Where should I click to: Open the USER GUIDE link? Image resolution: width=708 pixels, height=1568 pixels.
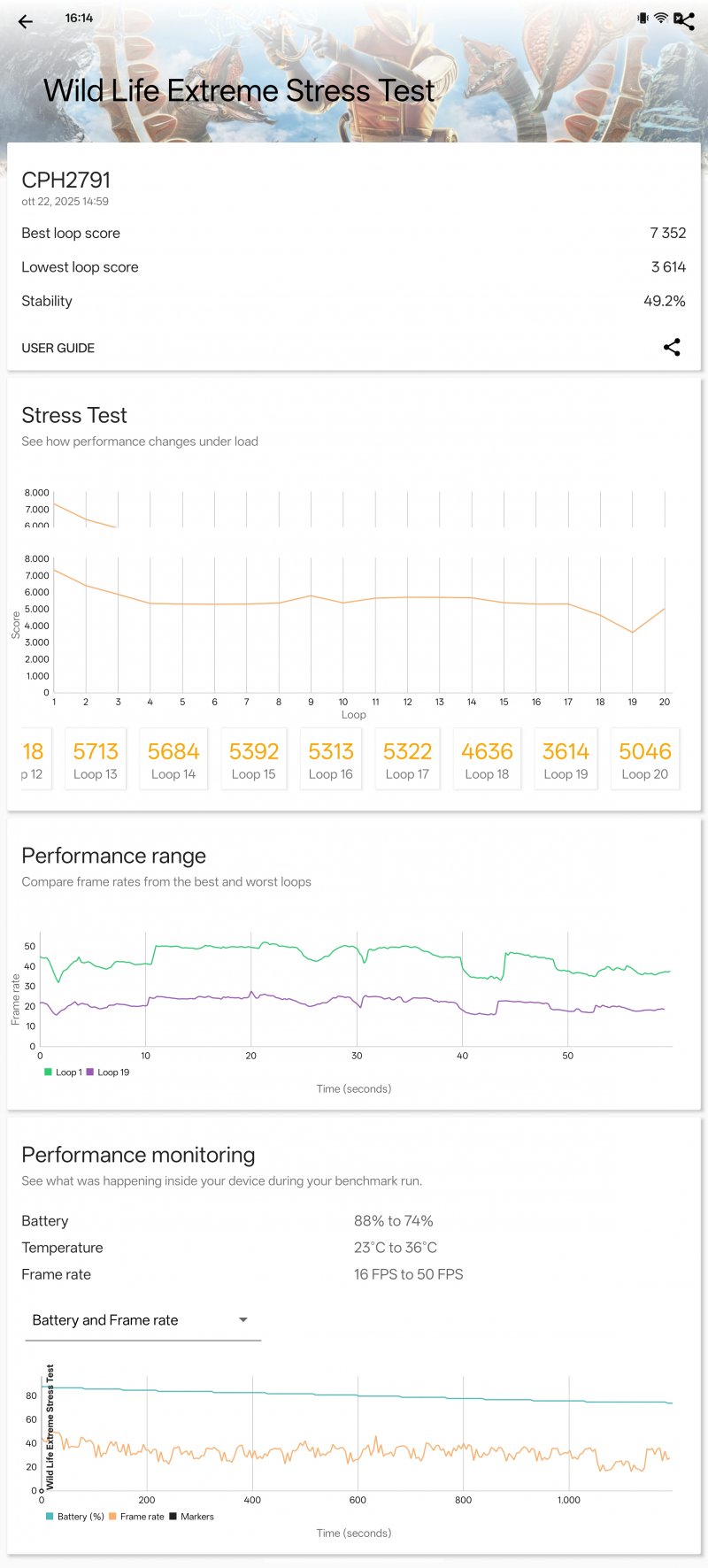click(x=58, y=348)
